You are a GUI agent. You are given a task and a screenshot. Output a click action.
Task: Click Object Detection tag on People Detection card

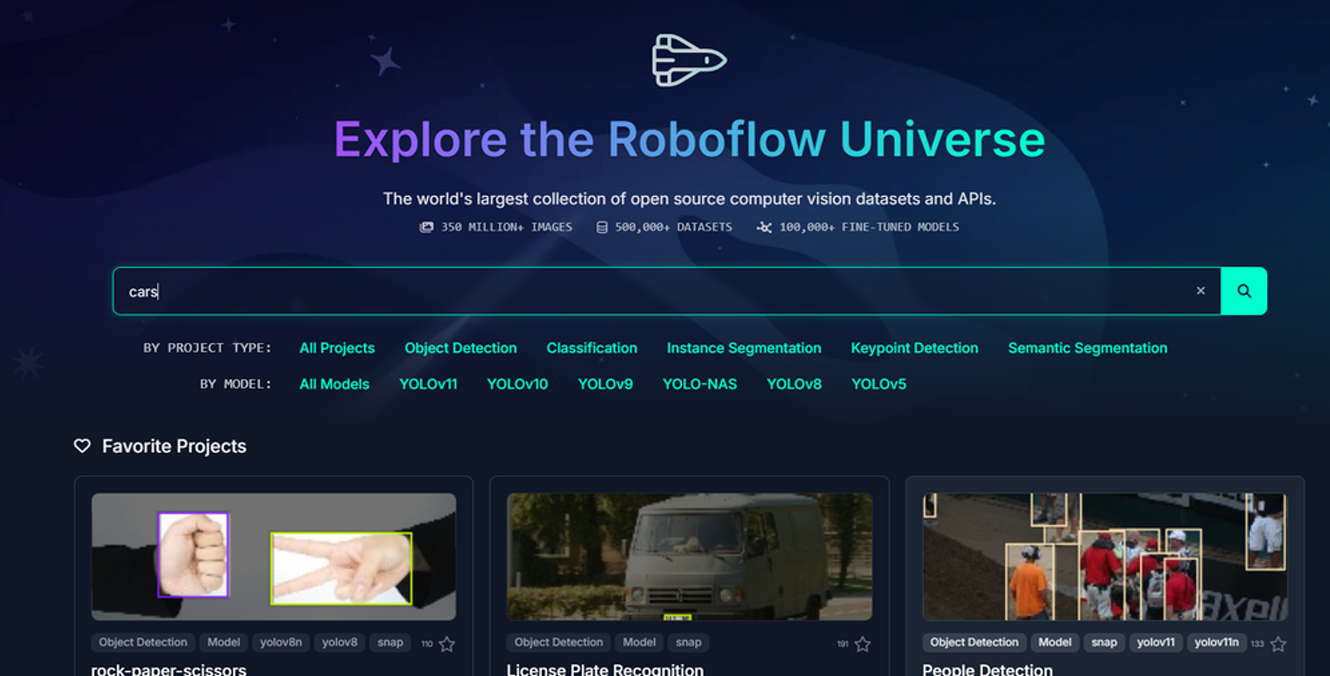(974, 643)
